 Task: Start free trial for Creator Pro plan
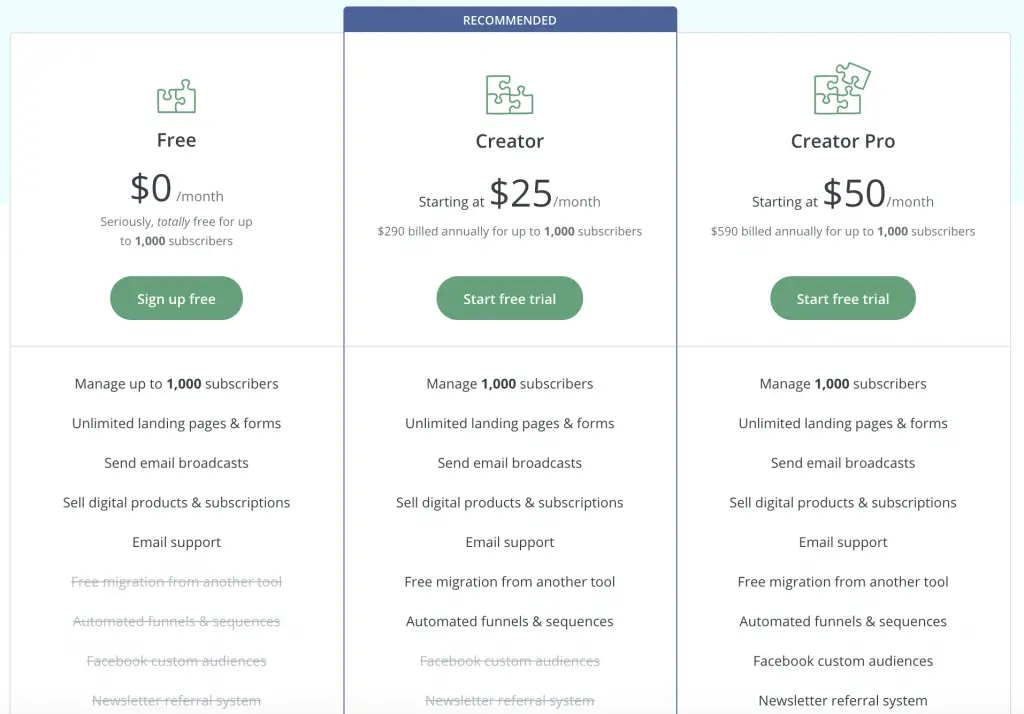pos(843,298)
